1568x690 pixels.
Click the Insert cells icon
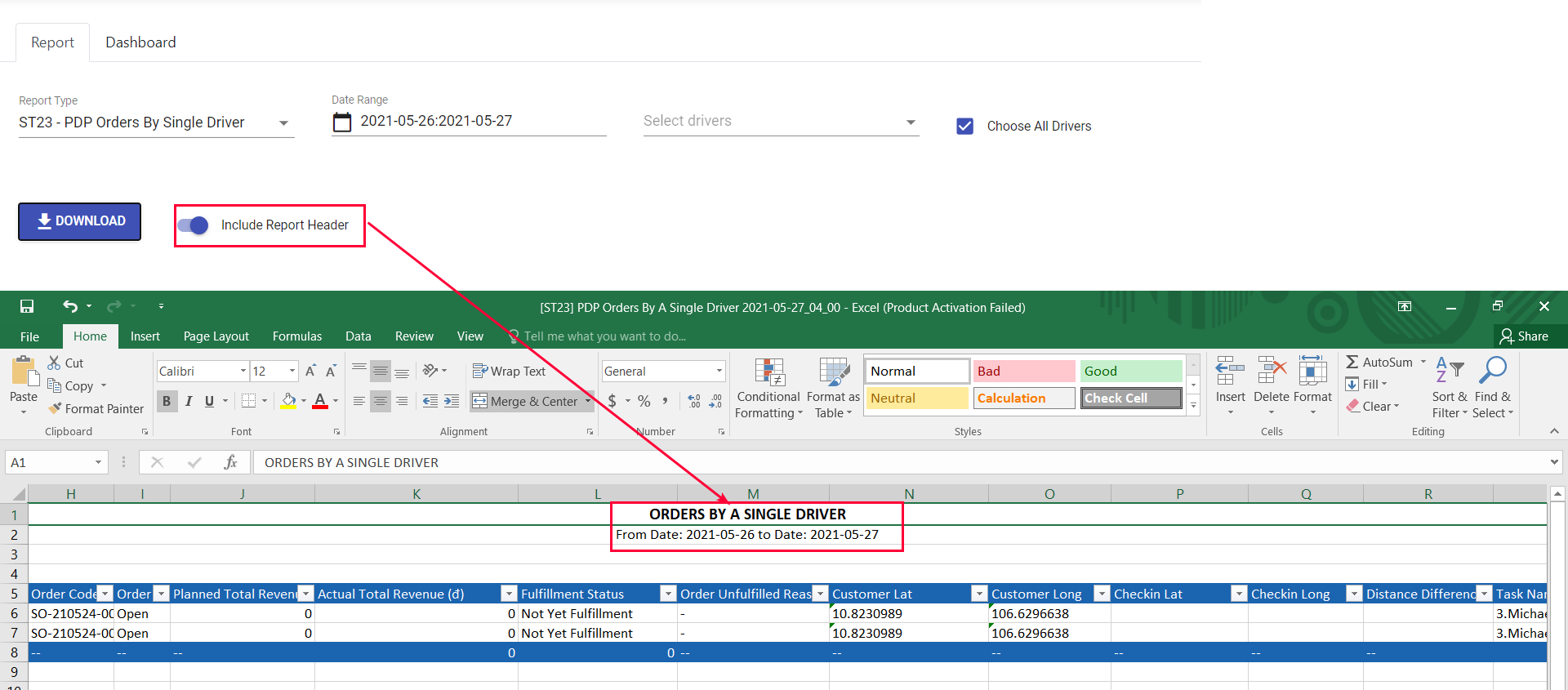click(x=1230, y=371)
